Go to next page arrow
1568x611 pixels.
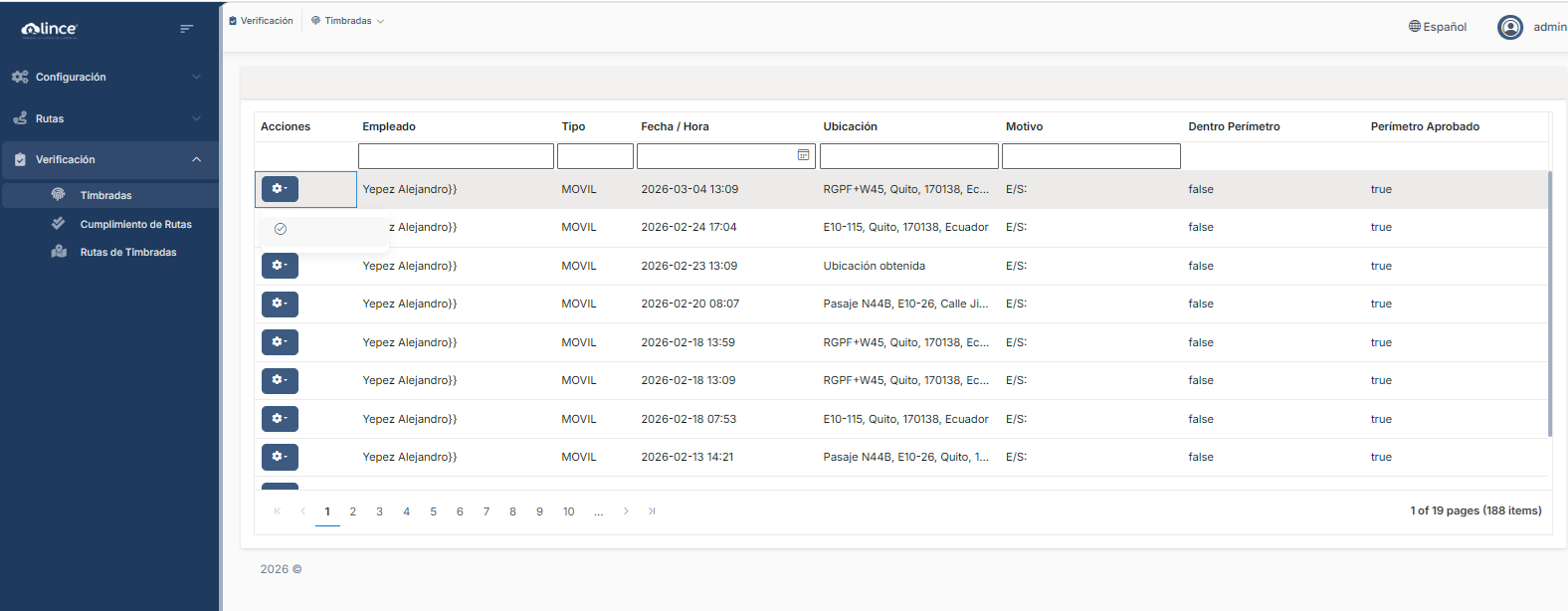point(626,511)
